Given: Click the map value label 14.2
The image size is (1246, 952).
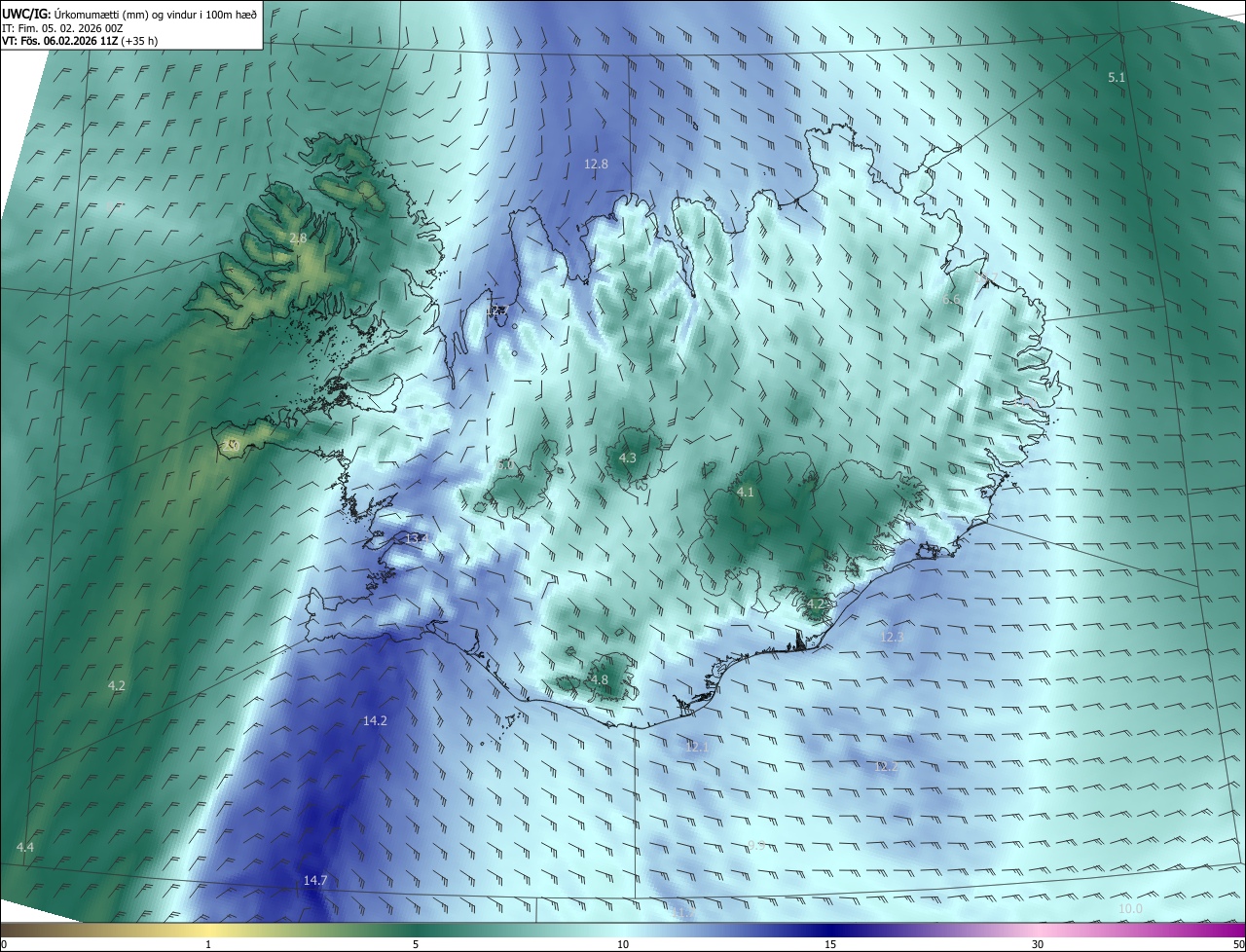Looking at the screenshot, I should tap(375, 721).
